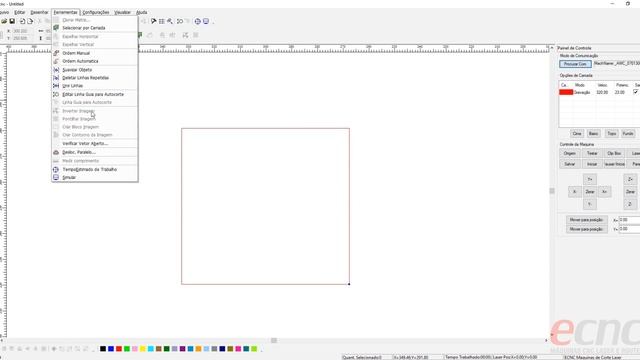Choose Ordem Manual from Ferramentas menu
640x360 pixels.
95,53
